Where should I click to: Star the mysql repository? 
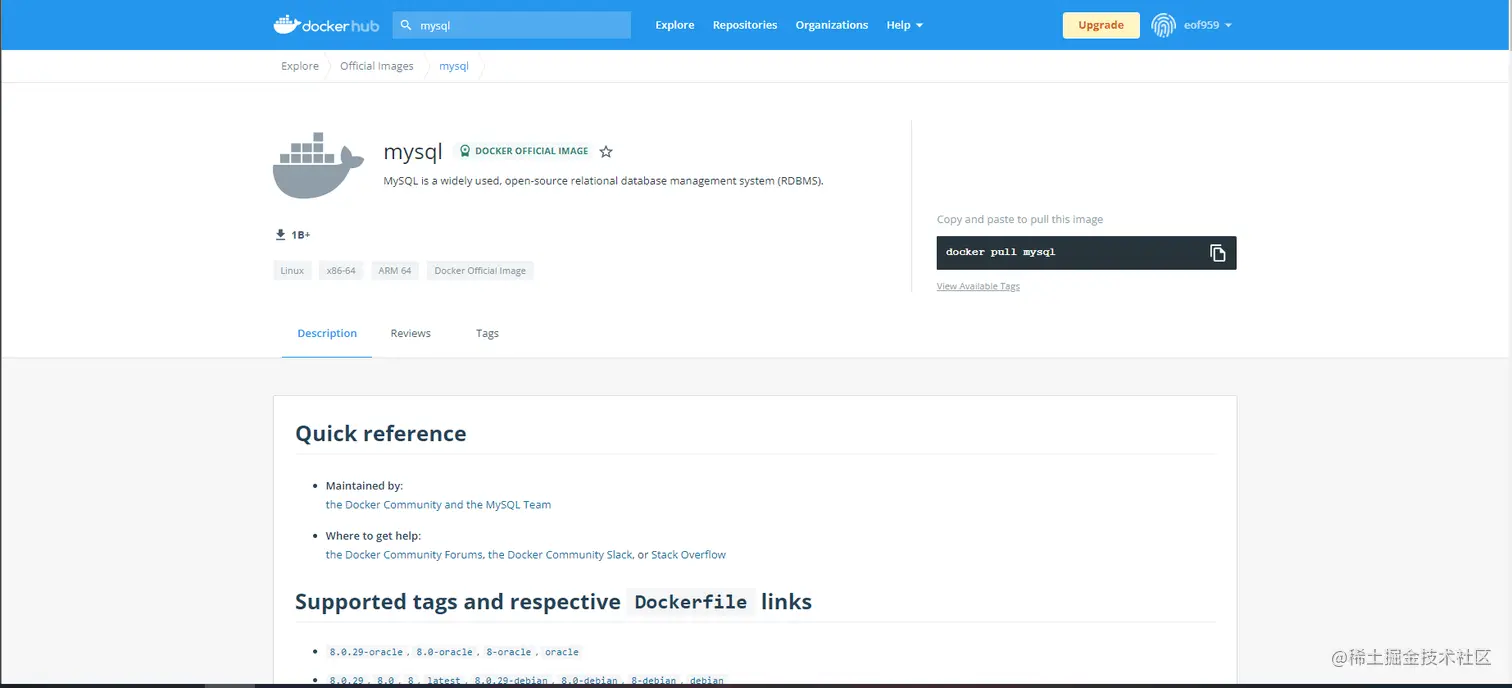click(606, 152)
